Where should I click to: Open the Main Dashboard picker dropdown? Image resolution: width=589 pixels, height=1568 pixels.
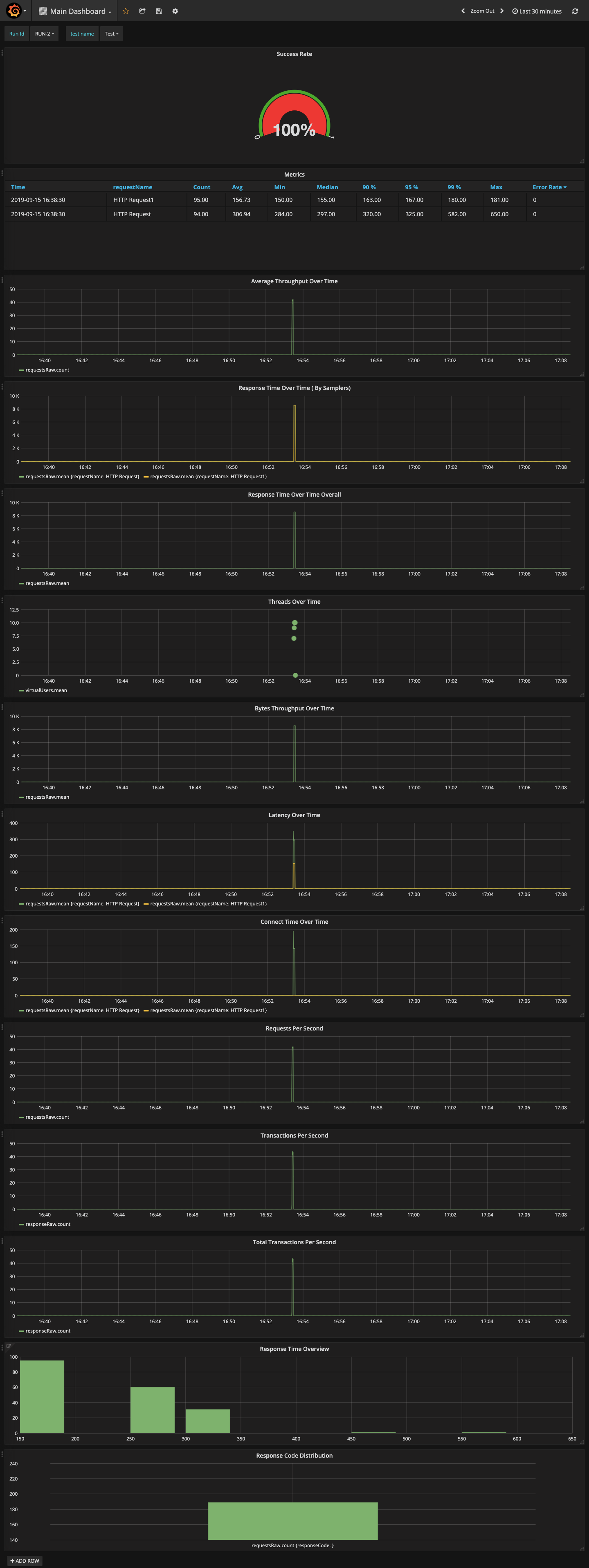[75, 11]
